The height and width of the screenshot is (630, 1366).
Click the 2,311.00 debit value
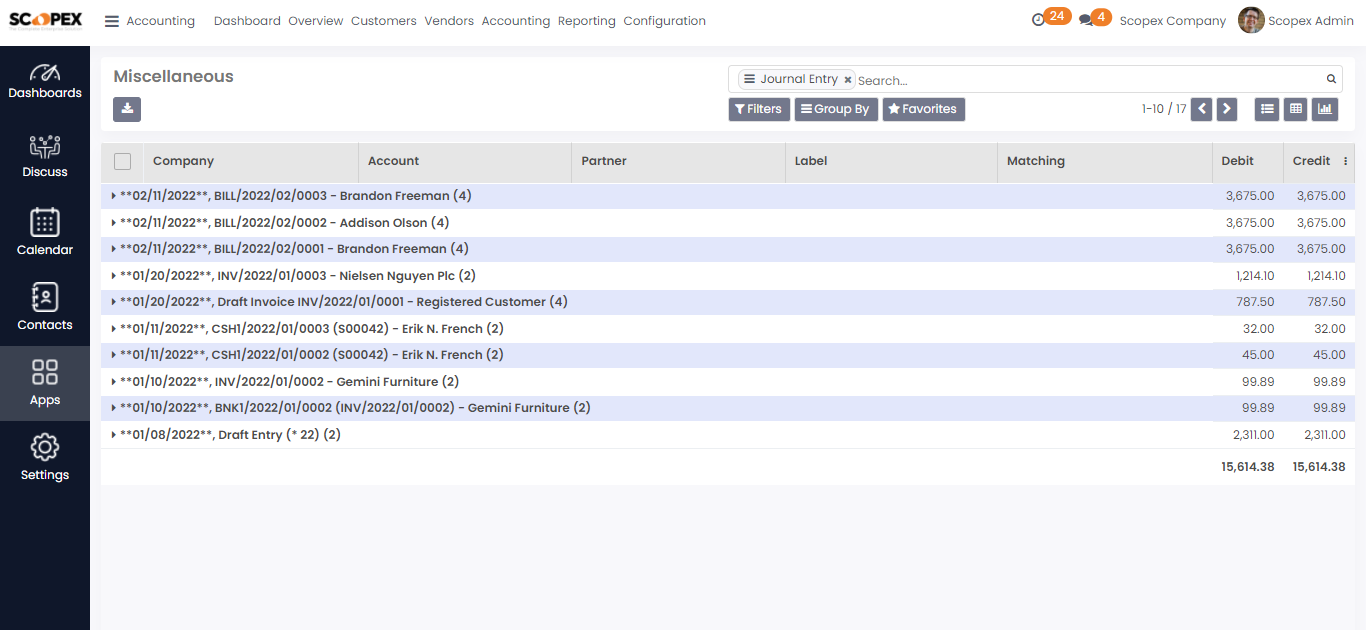1254,435
